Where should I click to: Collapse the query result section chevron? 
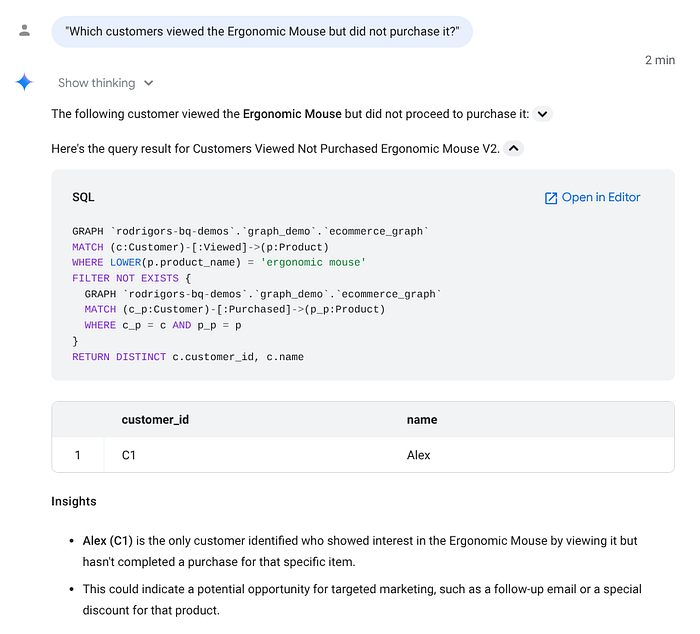coord(514,148)
